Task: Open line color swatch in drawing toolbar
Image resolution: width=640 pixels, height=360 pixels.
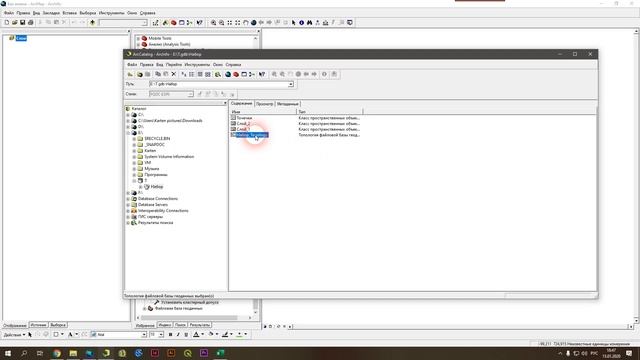Action: [225, 335]
